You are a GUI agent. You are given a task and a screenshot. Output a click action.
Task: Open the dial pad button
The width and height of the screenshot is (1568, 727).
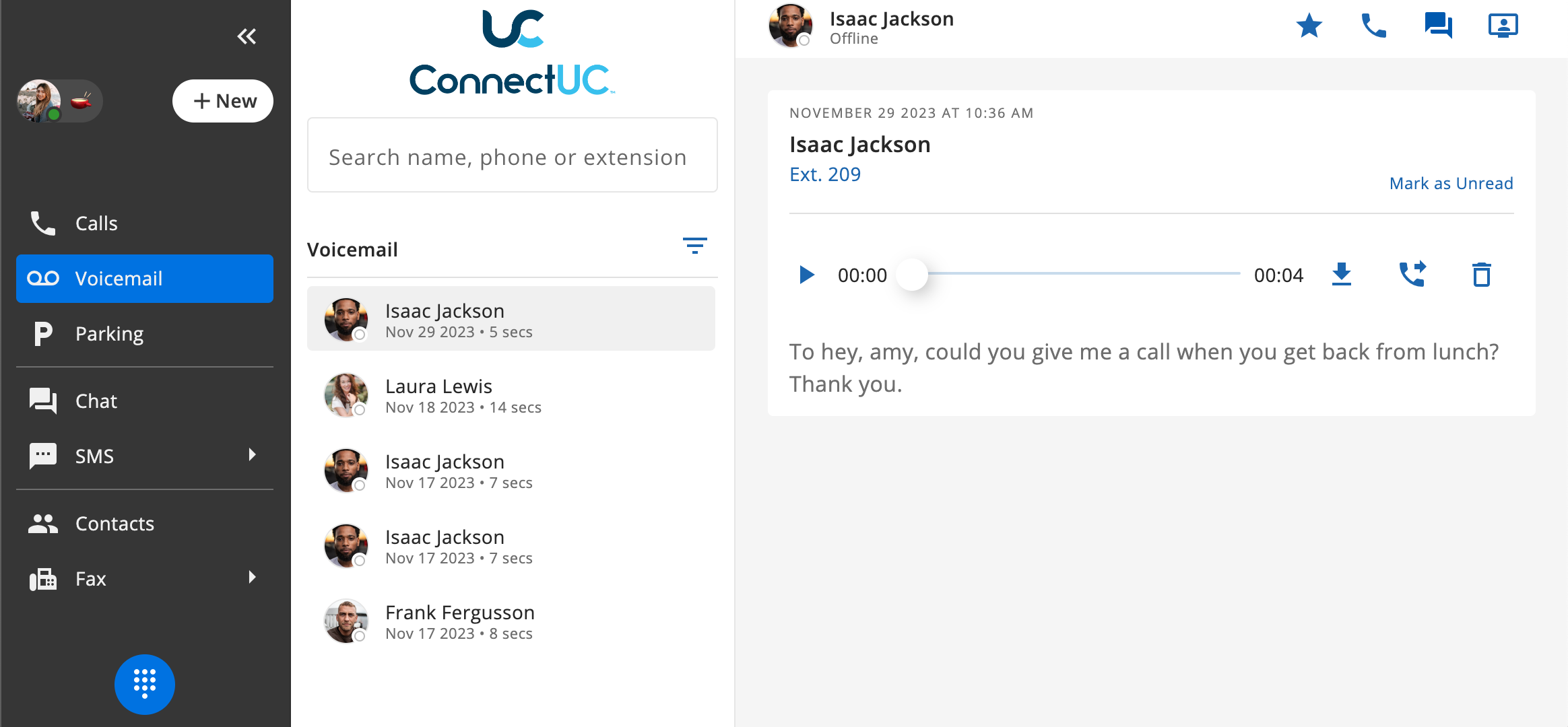pyautogui.click(x=144, y=684)
